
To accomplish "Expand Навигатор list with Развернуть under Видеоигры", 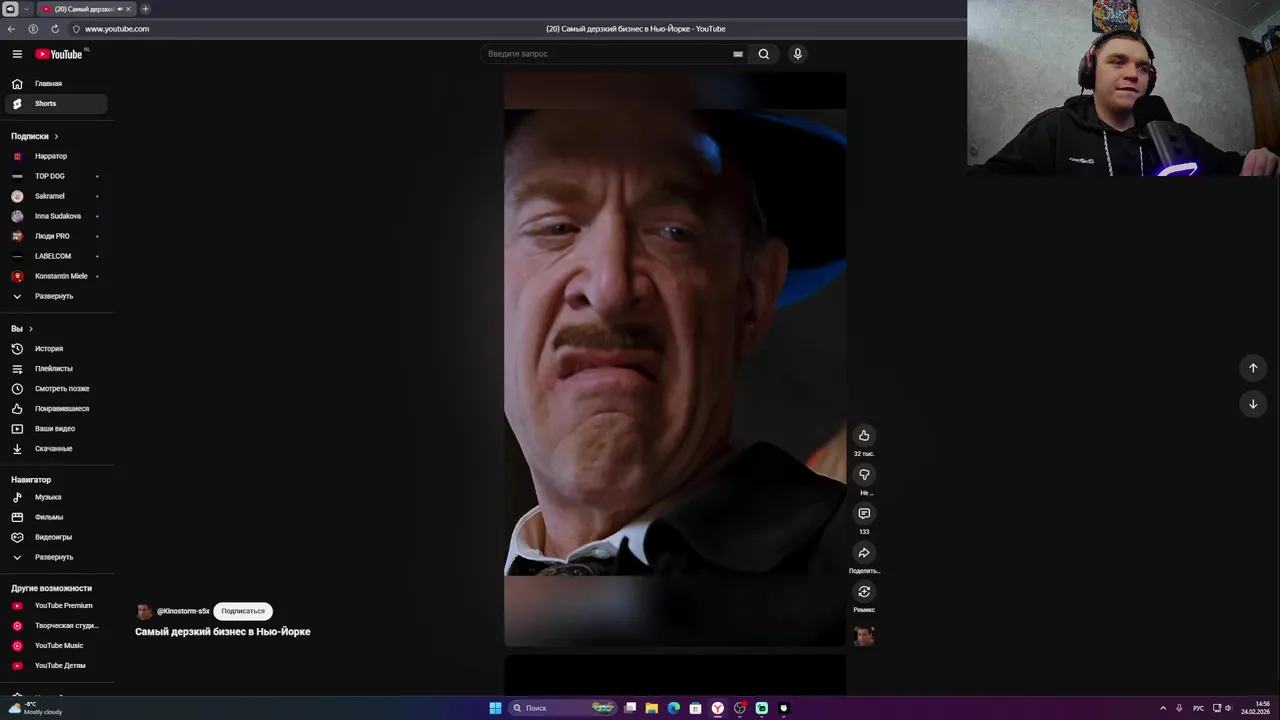I will coord(56,557).
